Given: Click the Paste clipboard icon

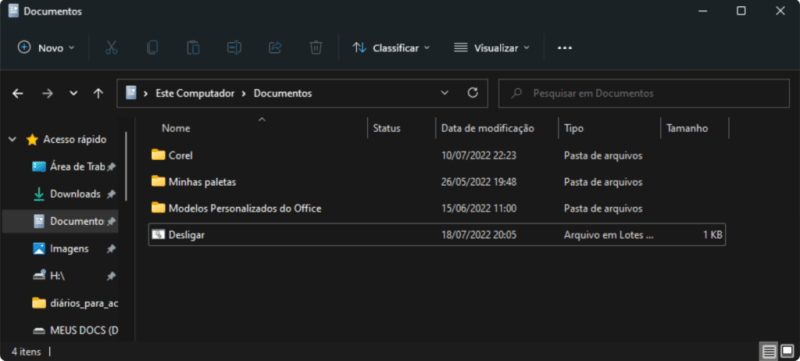Looking at the screenshot, I should 193,48.
